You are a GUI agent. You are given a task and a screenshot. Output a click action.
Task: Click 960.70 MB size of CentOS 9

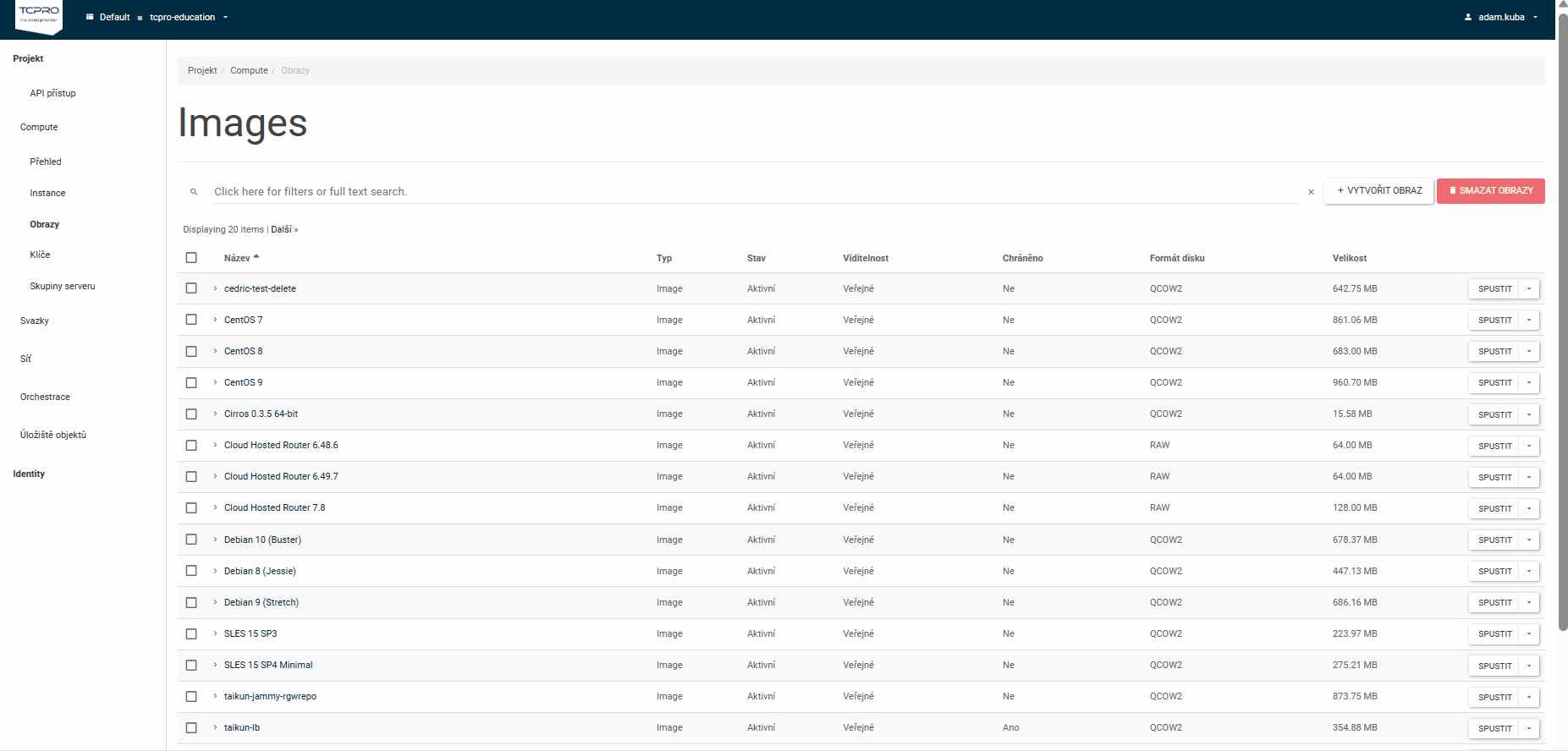pos(1355,382)
